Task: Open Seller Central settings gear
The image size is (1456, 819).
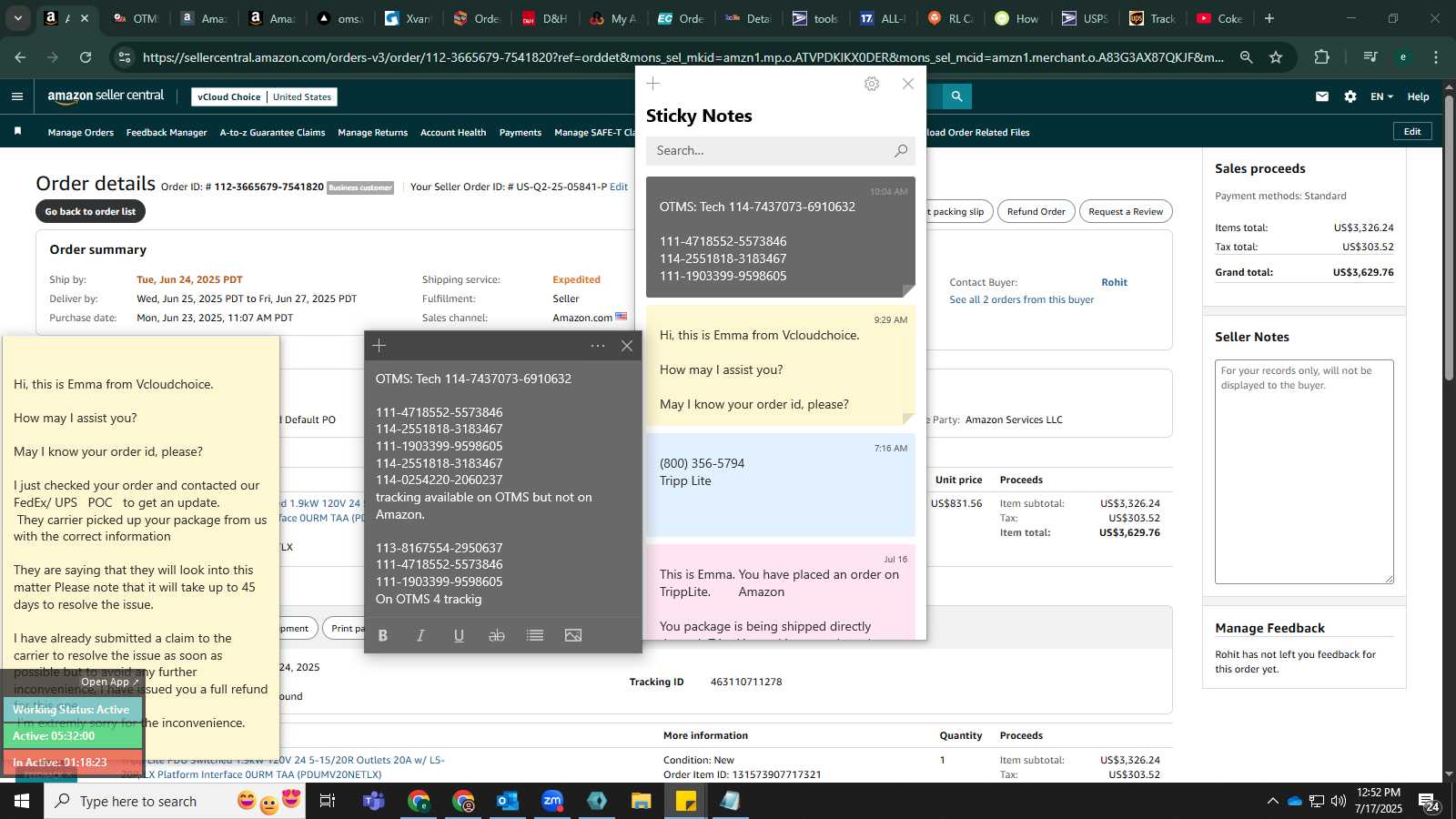Action: [x=1350, y=96]
